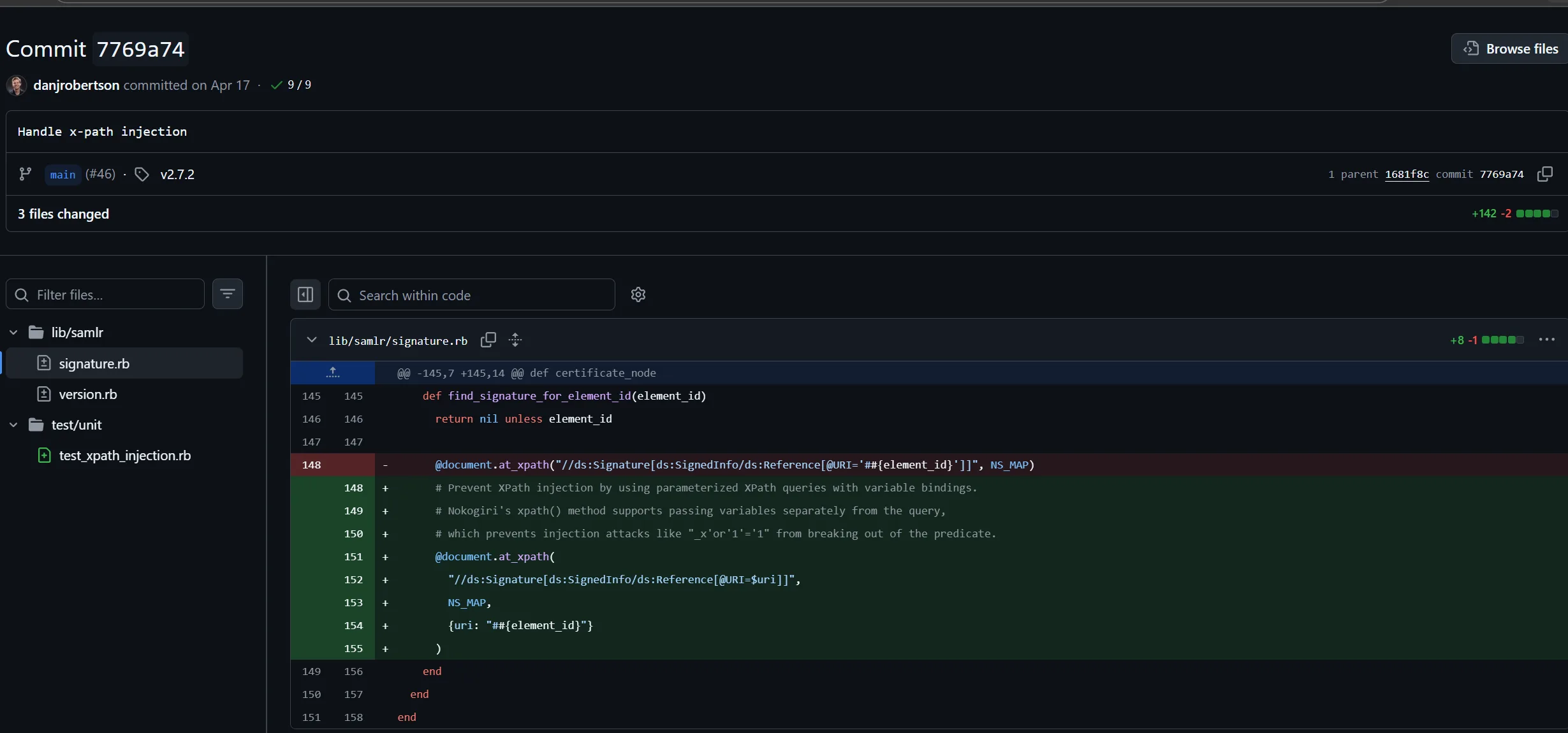Select the deleted line 148 number
This screenshot has width=1568, height=733.
pyautogui.click(x=311, y=465)
